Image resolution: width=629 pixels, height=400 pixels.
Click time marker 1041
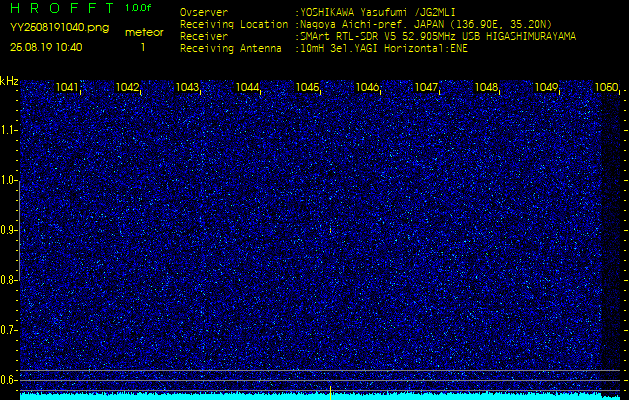tap(67, 87)
